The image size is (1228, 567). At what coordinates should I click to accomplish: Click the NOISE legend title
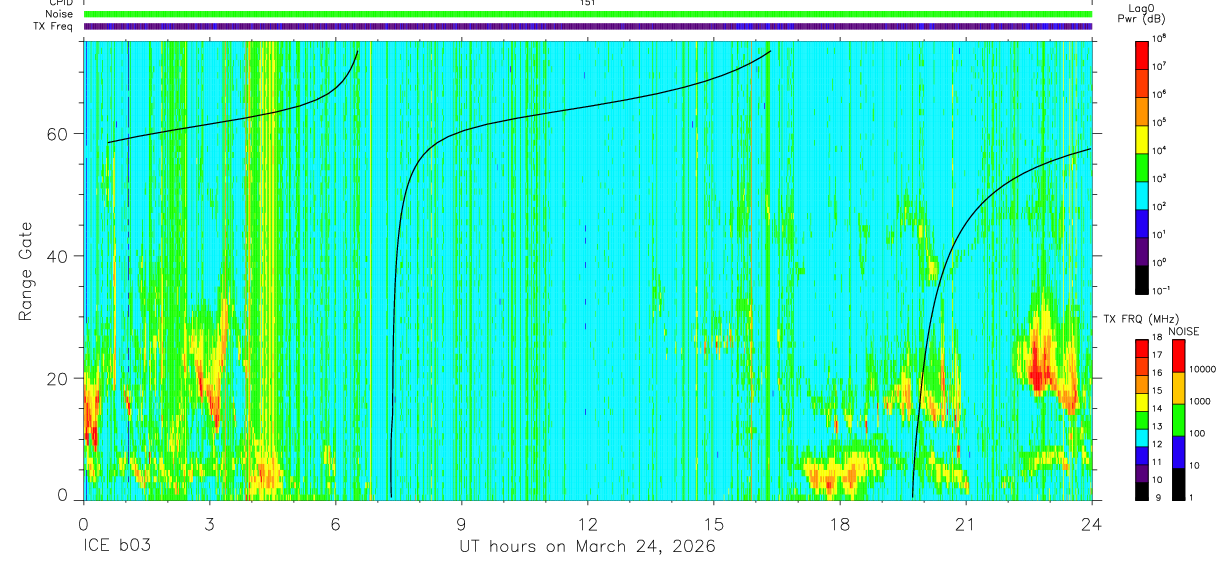[x=1182, y=330]
